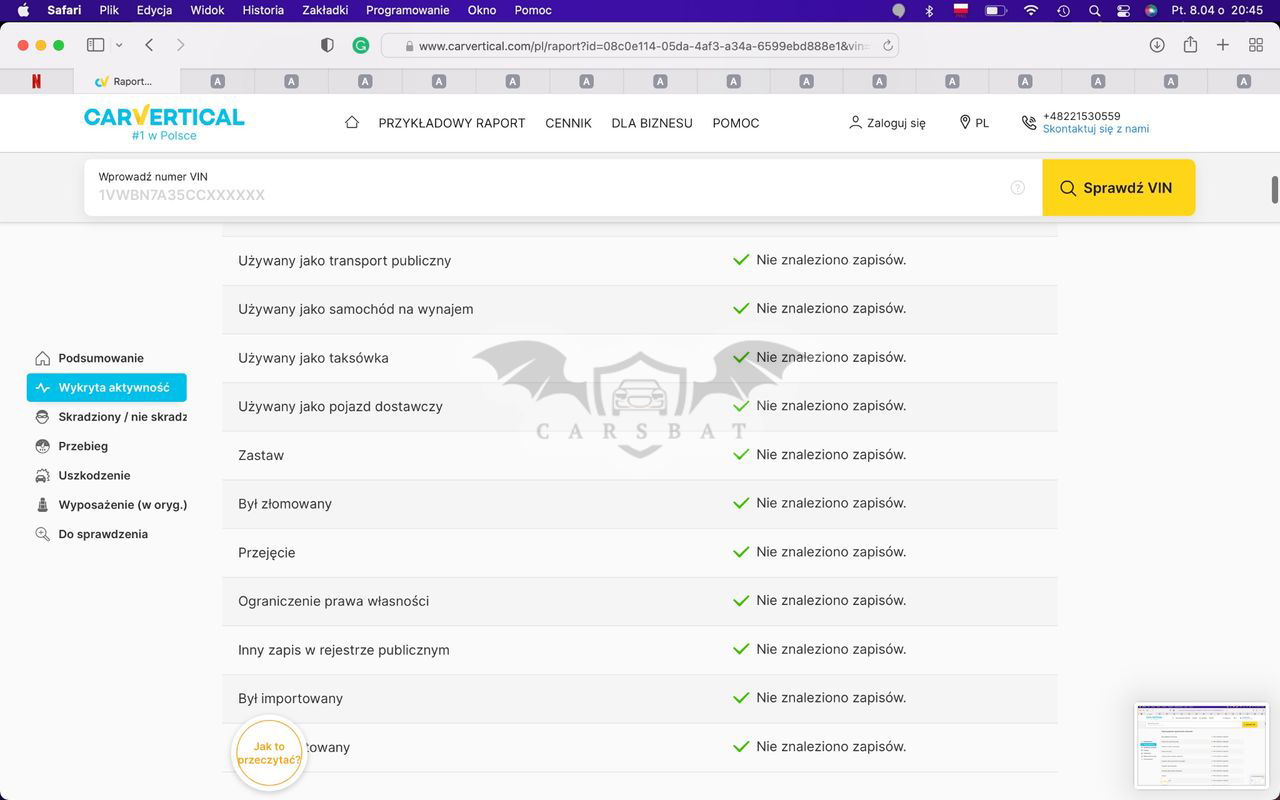
Task: Open the tab overview grid icon
Action: [x=1256, y=45]
